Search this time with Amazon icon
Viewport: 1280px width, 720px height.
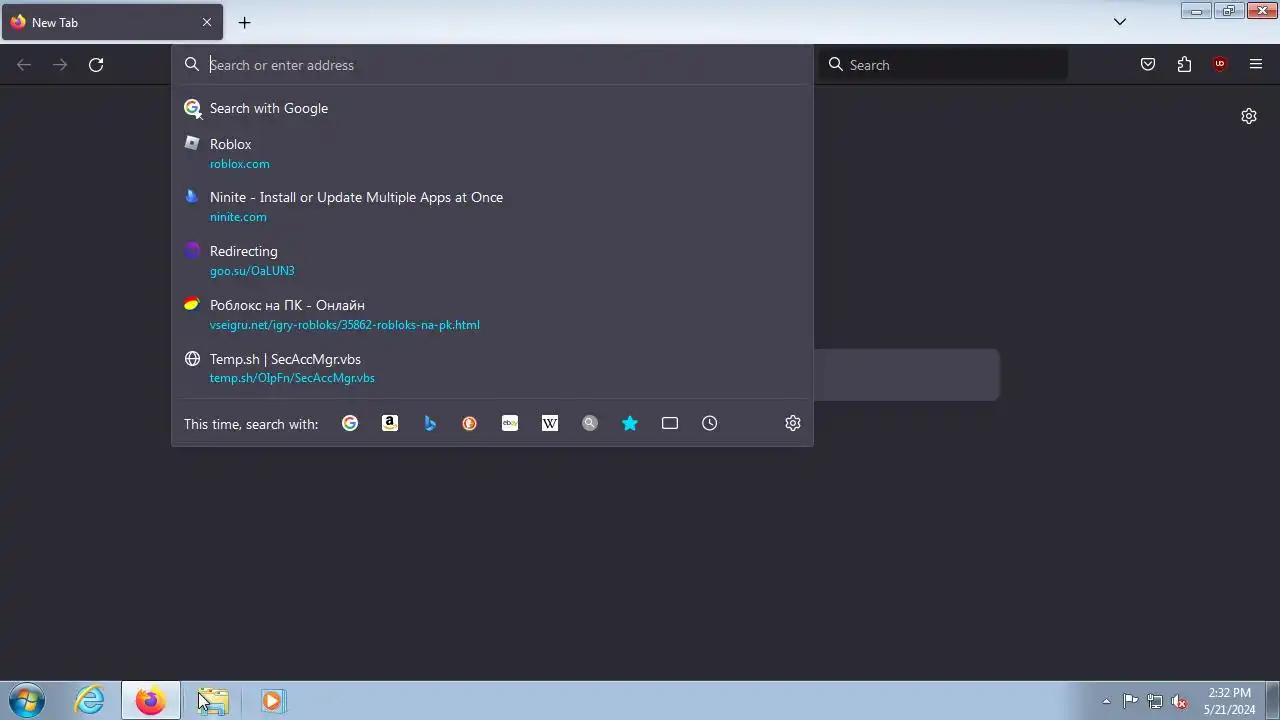(390, 423)
